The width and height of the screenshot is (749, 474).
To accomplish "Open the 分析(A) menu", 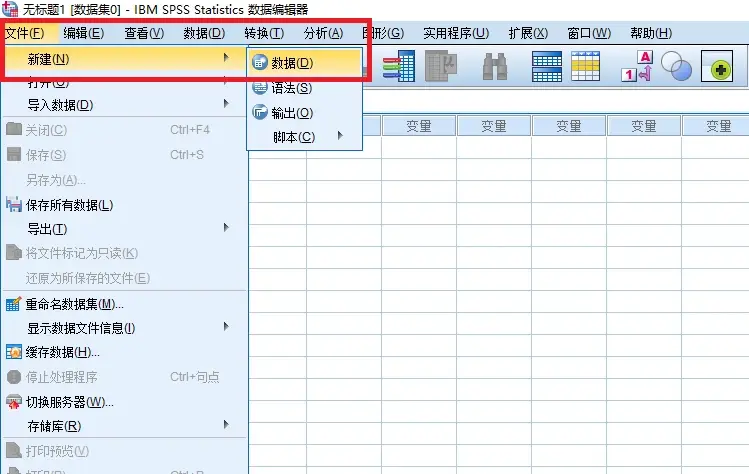I will 323,33.
